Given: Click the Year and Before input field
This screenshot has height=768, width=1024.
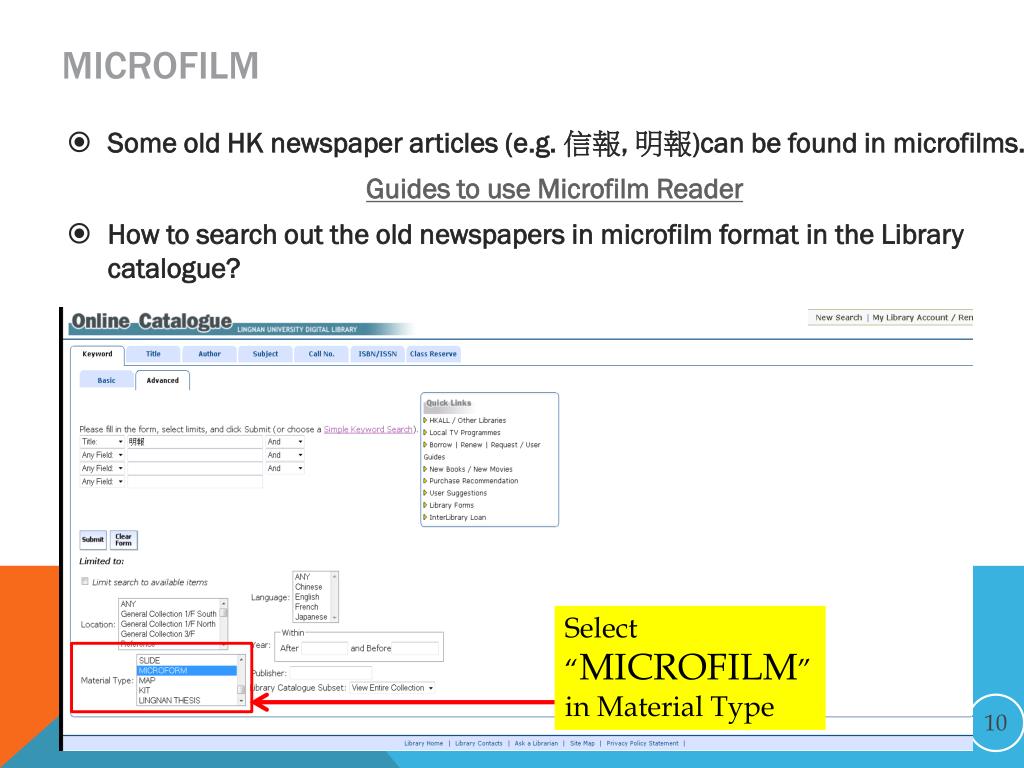Looking at the screenshot, I should 415,648.
